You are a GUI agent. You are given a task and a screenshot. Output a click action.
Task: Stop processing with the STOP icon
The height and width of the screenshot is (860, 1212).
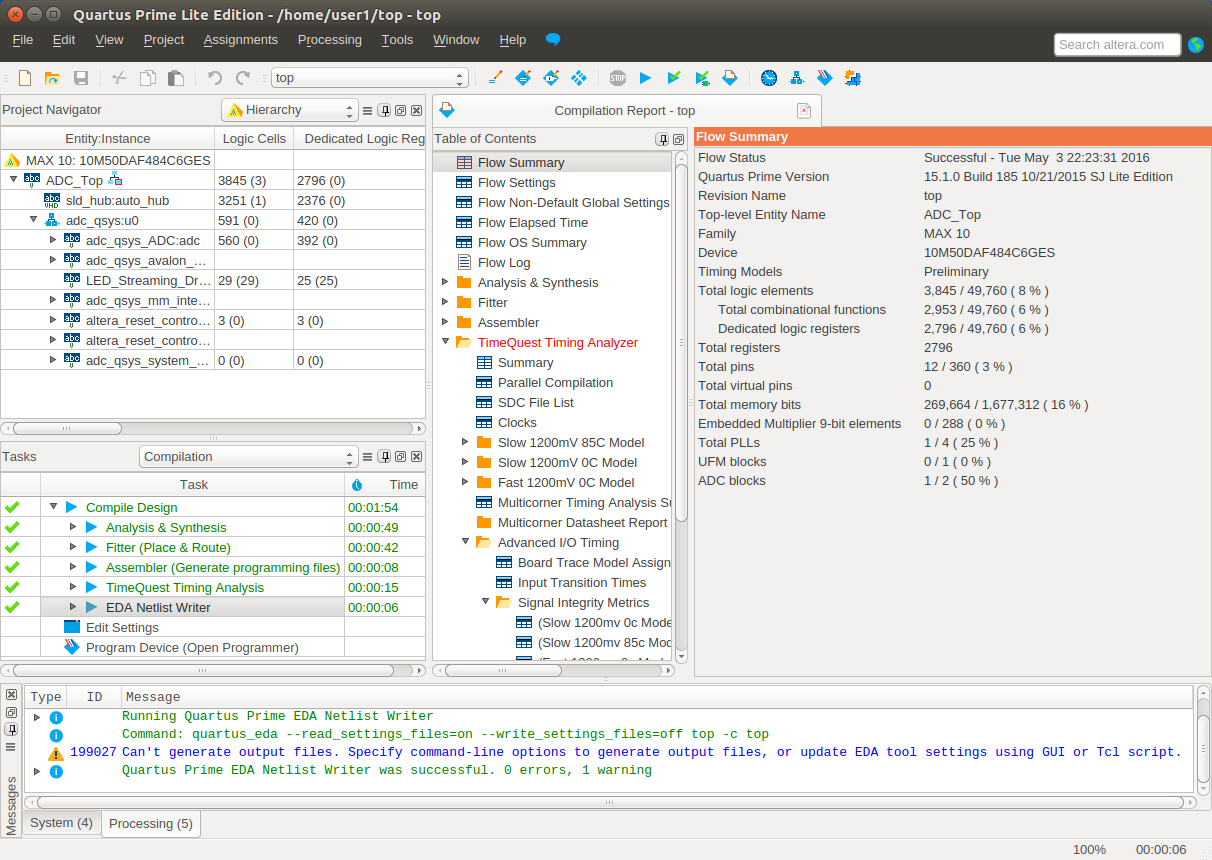click(617, 78)
